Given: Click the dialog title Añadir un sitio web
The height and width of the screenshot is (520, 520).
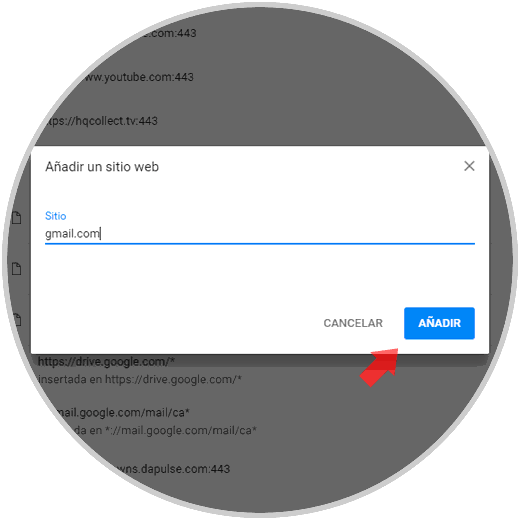Looking at the screenshot, I should tap(102, 167).
